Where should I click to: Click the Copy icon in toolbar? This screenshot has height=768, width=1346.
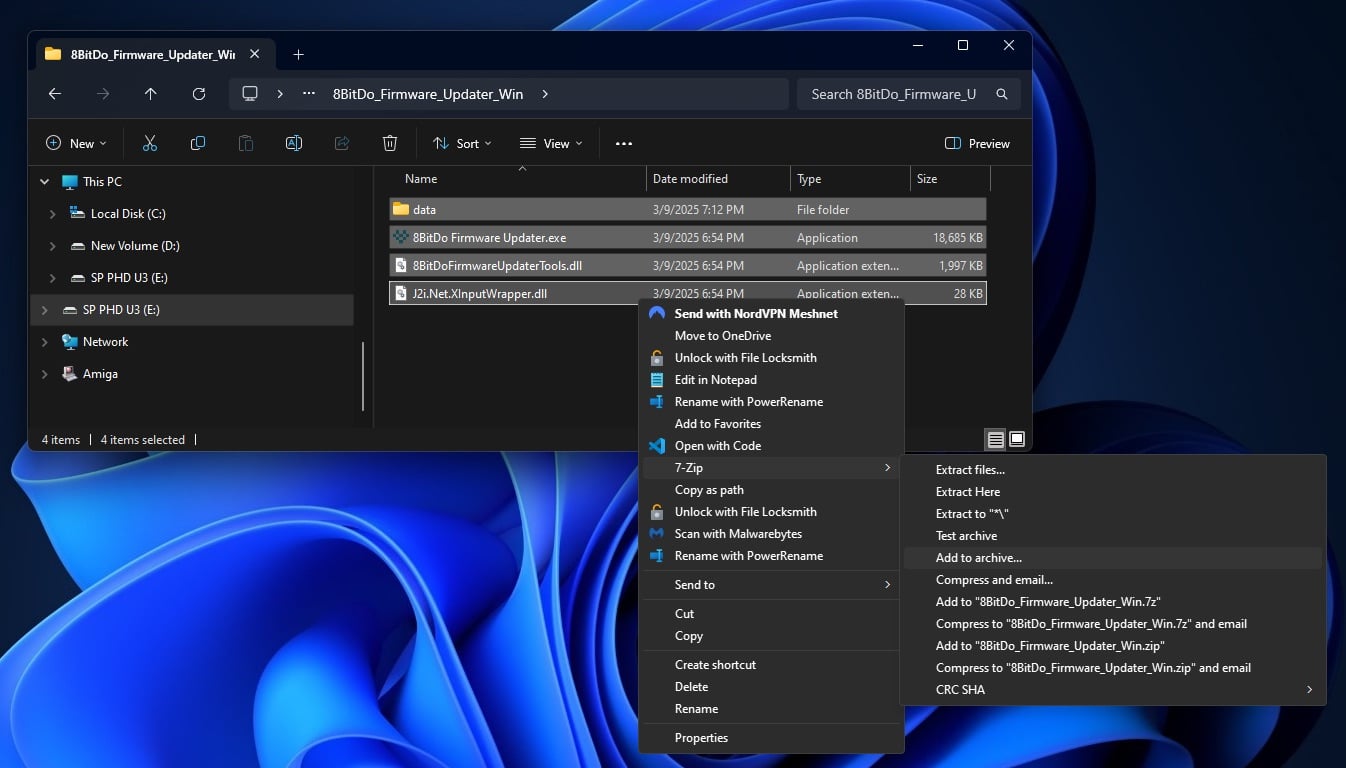pyautogui.click(x=198, y=143)
